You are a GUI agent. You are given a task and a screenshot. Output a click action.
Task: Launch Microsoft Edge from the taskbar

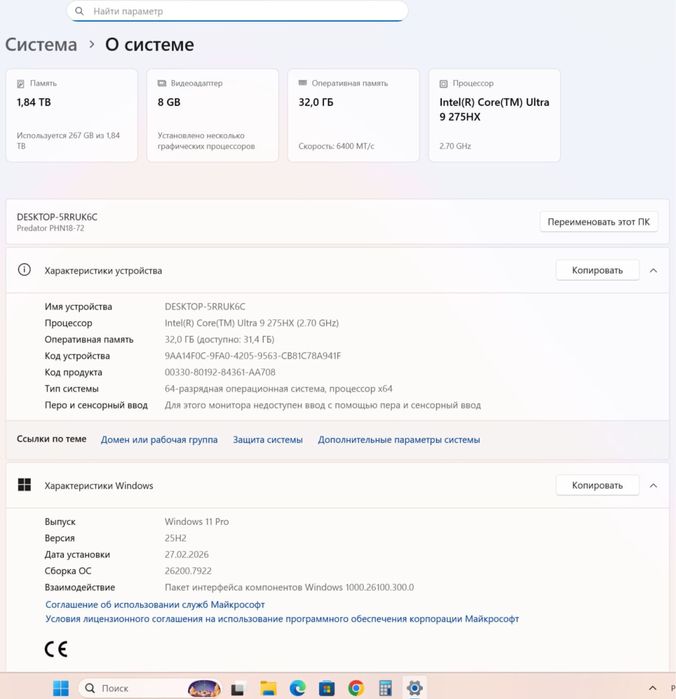coord(297,688)
